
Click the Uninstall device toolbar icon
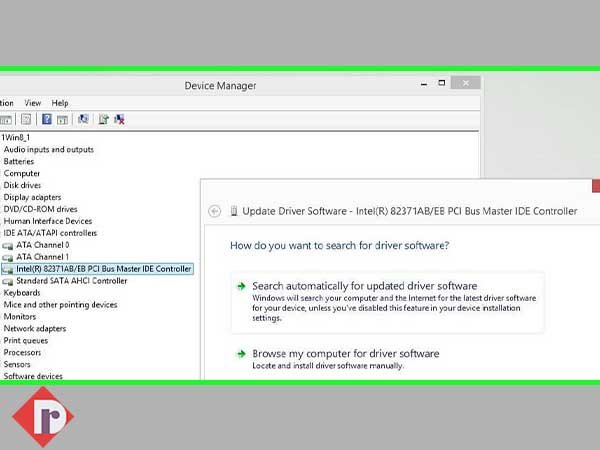(x=119, y=119)
